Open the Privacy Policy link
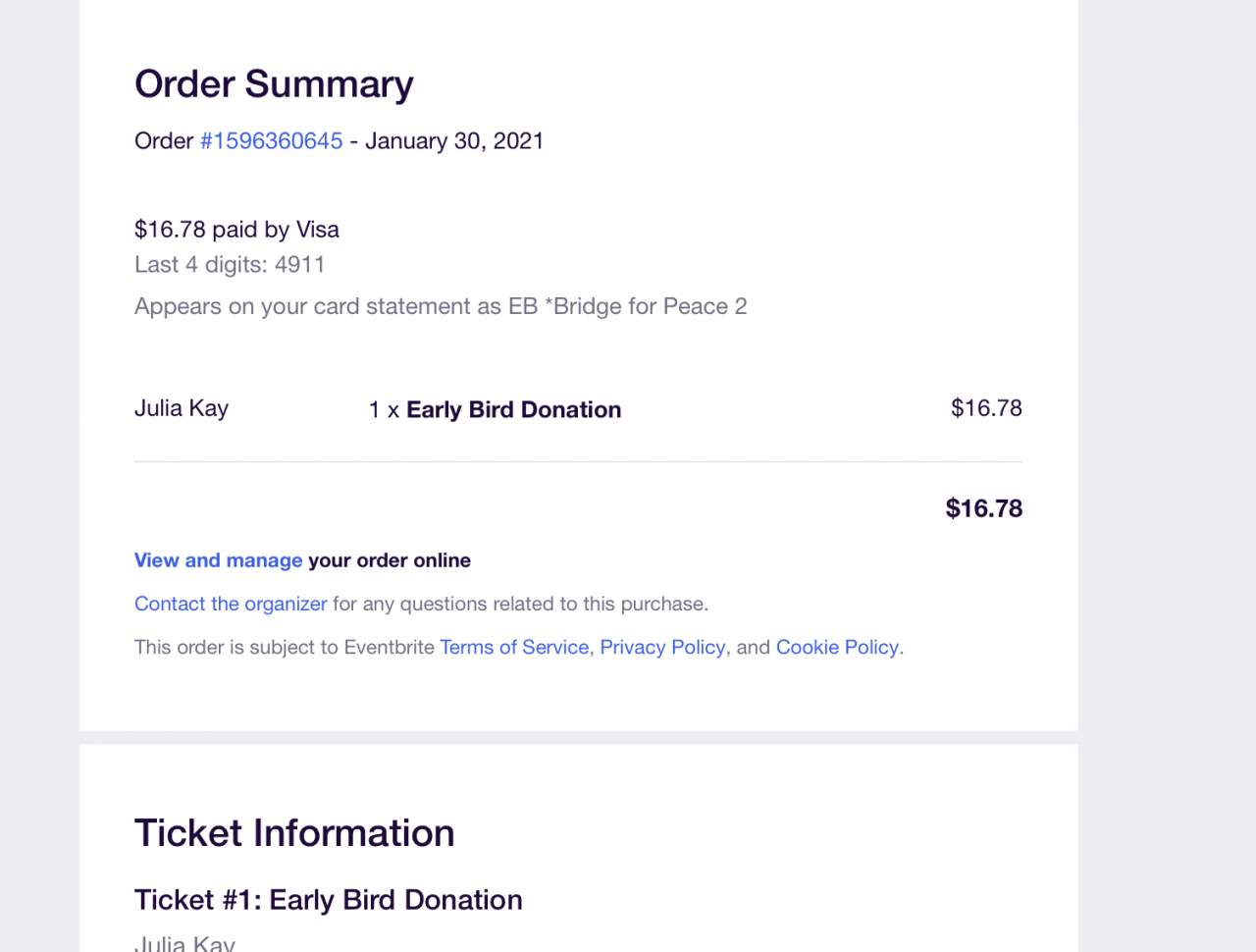 (x=662, y=647)
